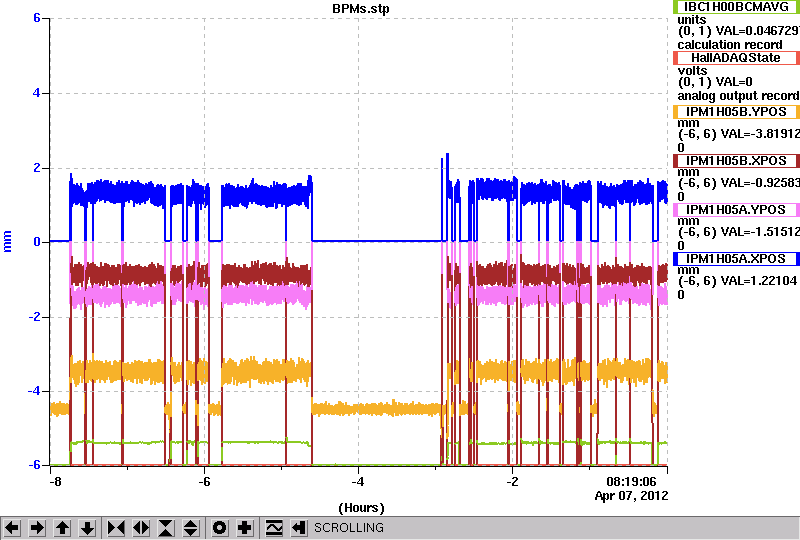Click the x-axis tick label -6
Screen dimensions: 800x540
tap(204, 482)
